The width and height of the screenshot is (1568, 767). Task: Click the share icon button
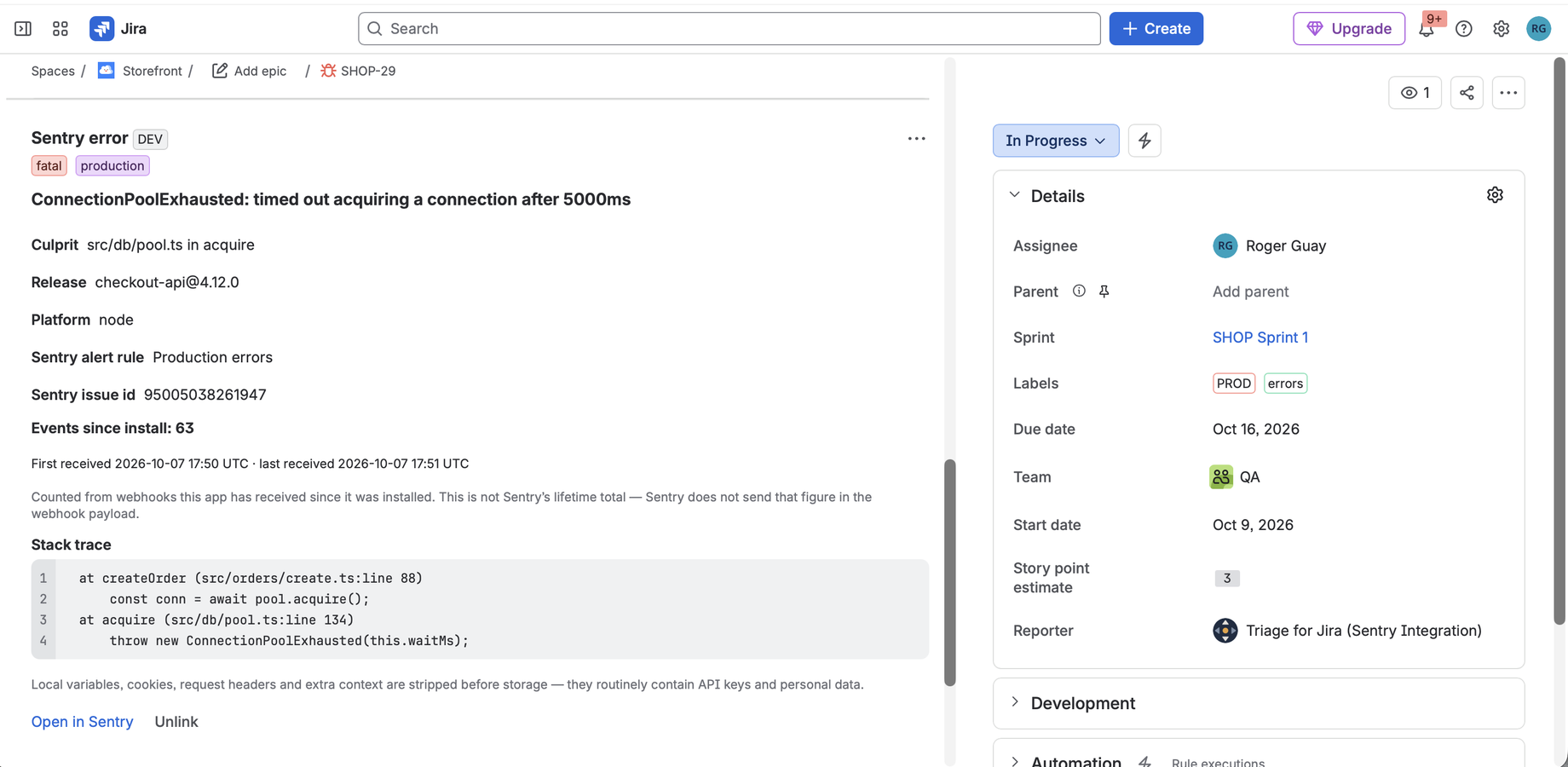tap(1467, 93)
